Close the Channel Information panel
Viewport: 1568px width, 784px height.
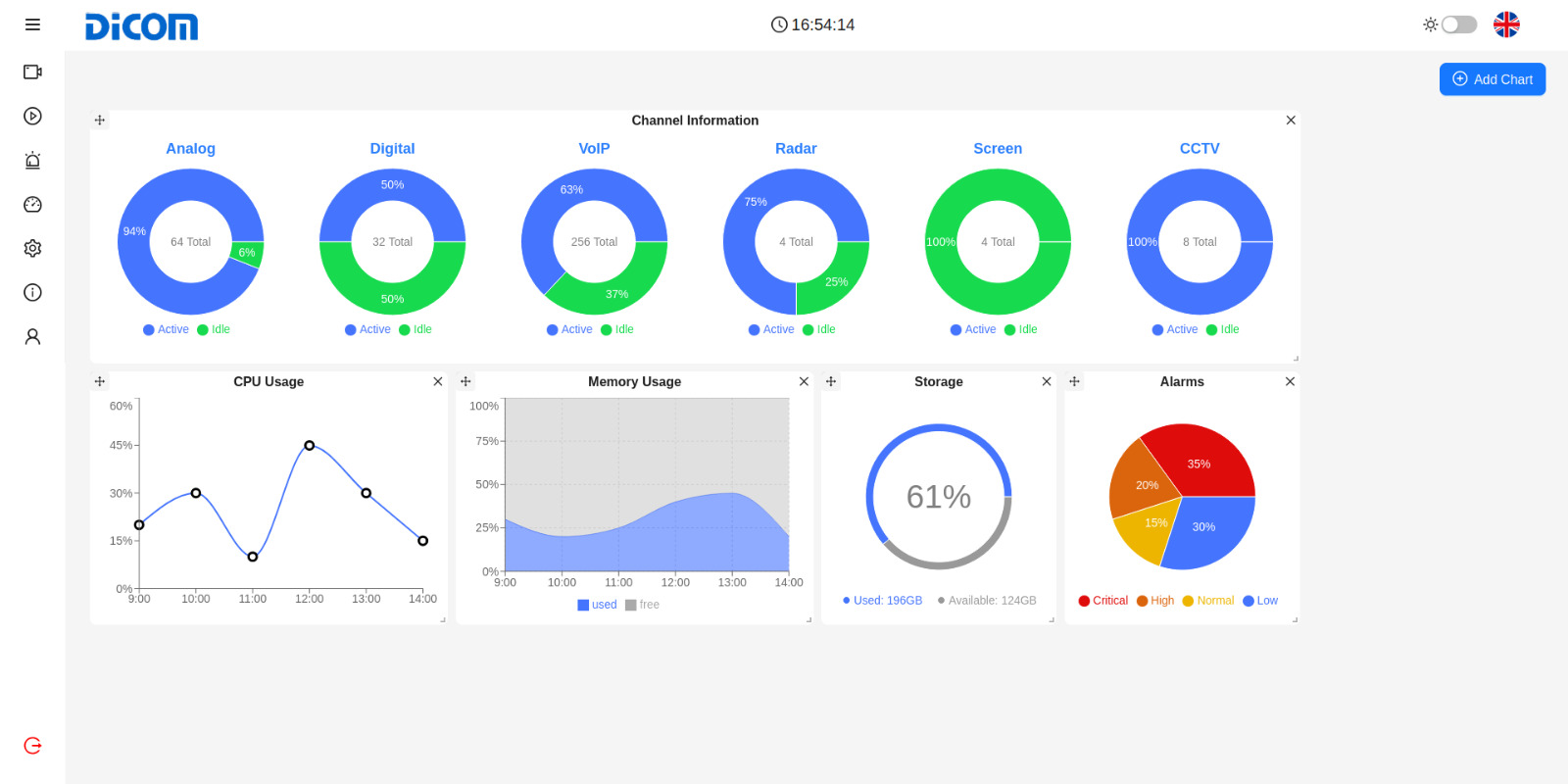point(1291,121)
